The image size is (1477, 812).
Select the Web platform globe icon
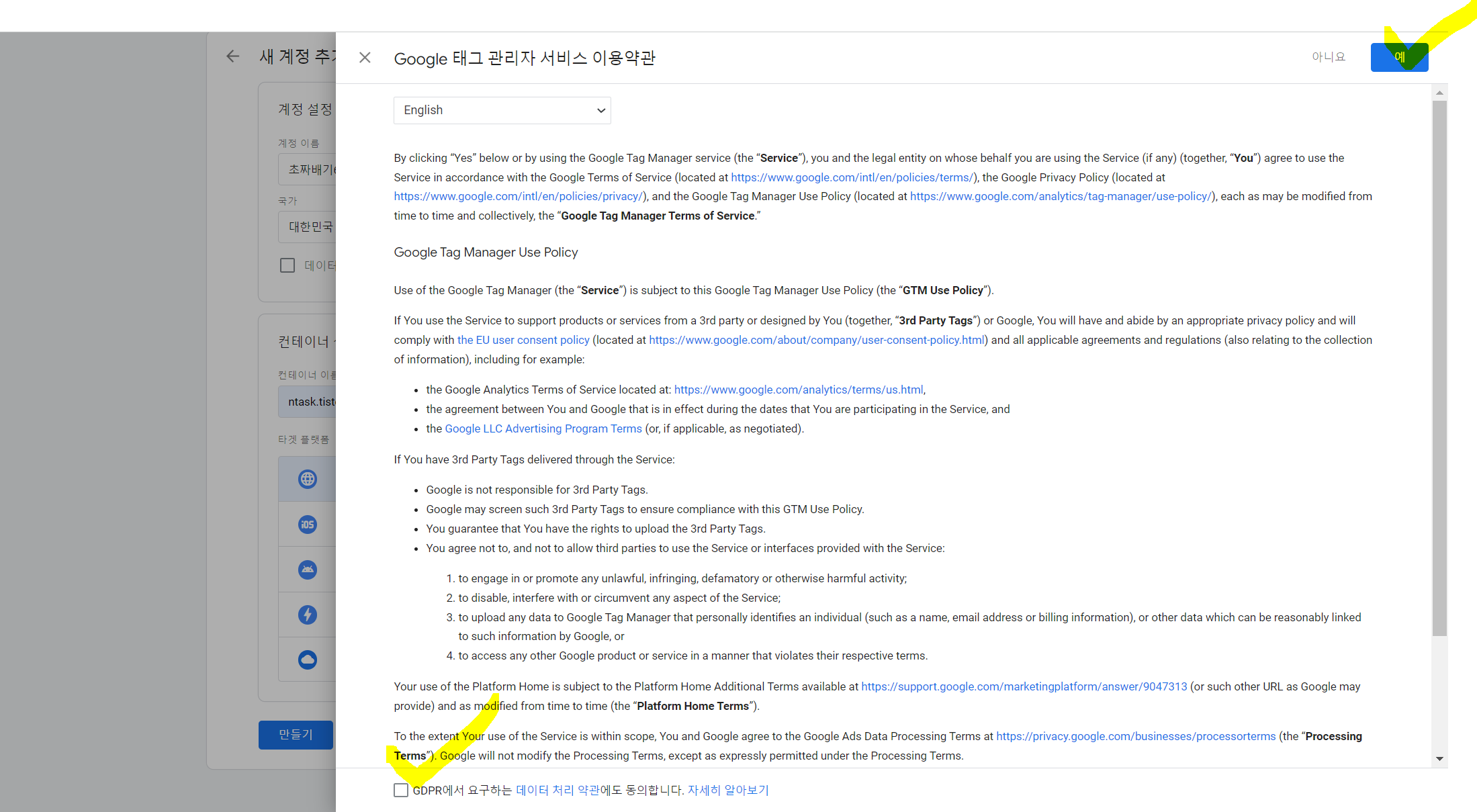tap(308, 479)
